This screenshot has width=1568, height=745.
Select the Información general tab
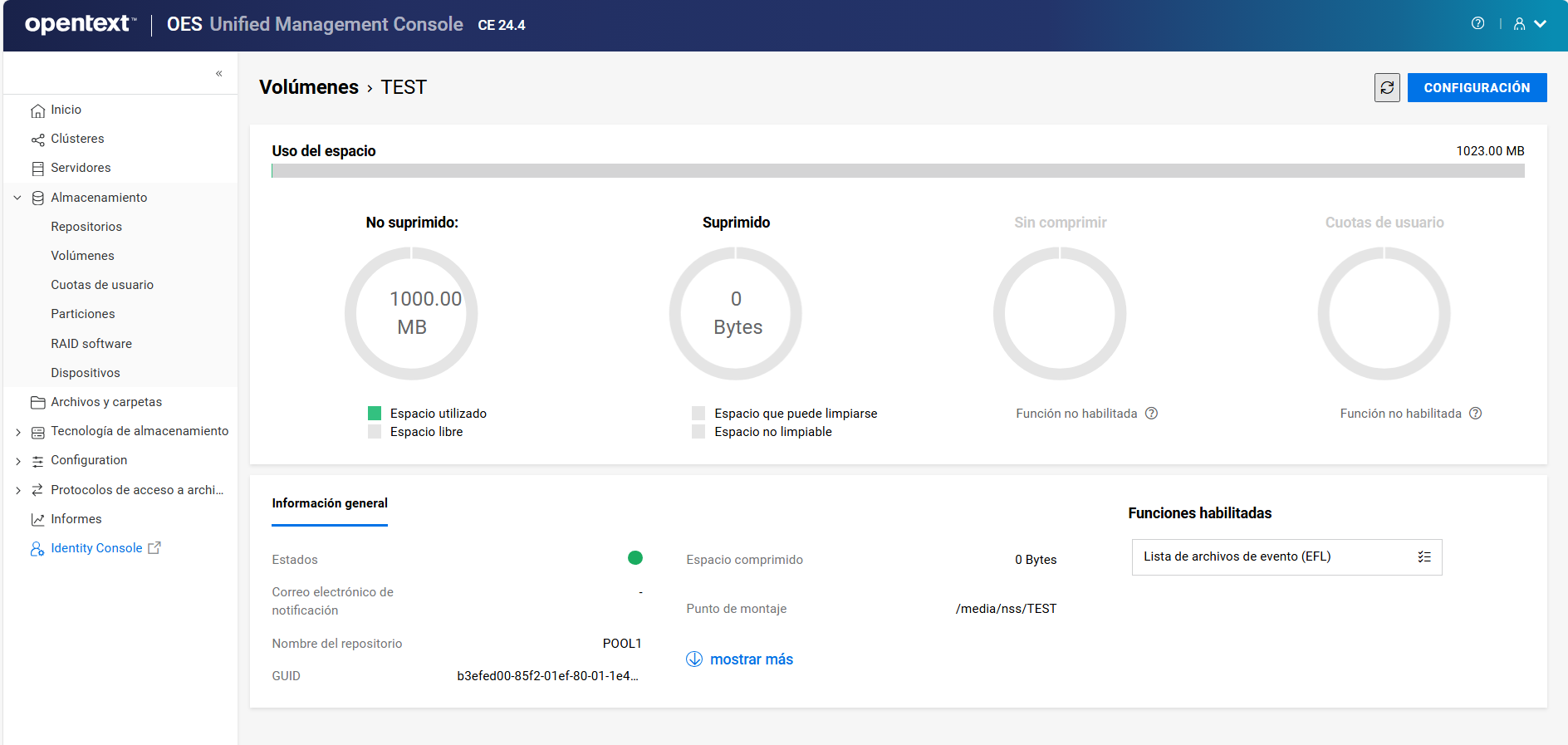pyautogui.click(x=330, y=503)
